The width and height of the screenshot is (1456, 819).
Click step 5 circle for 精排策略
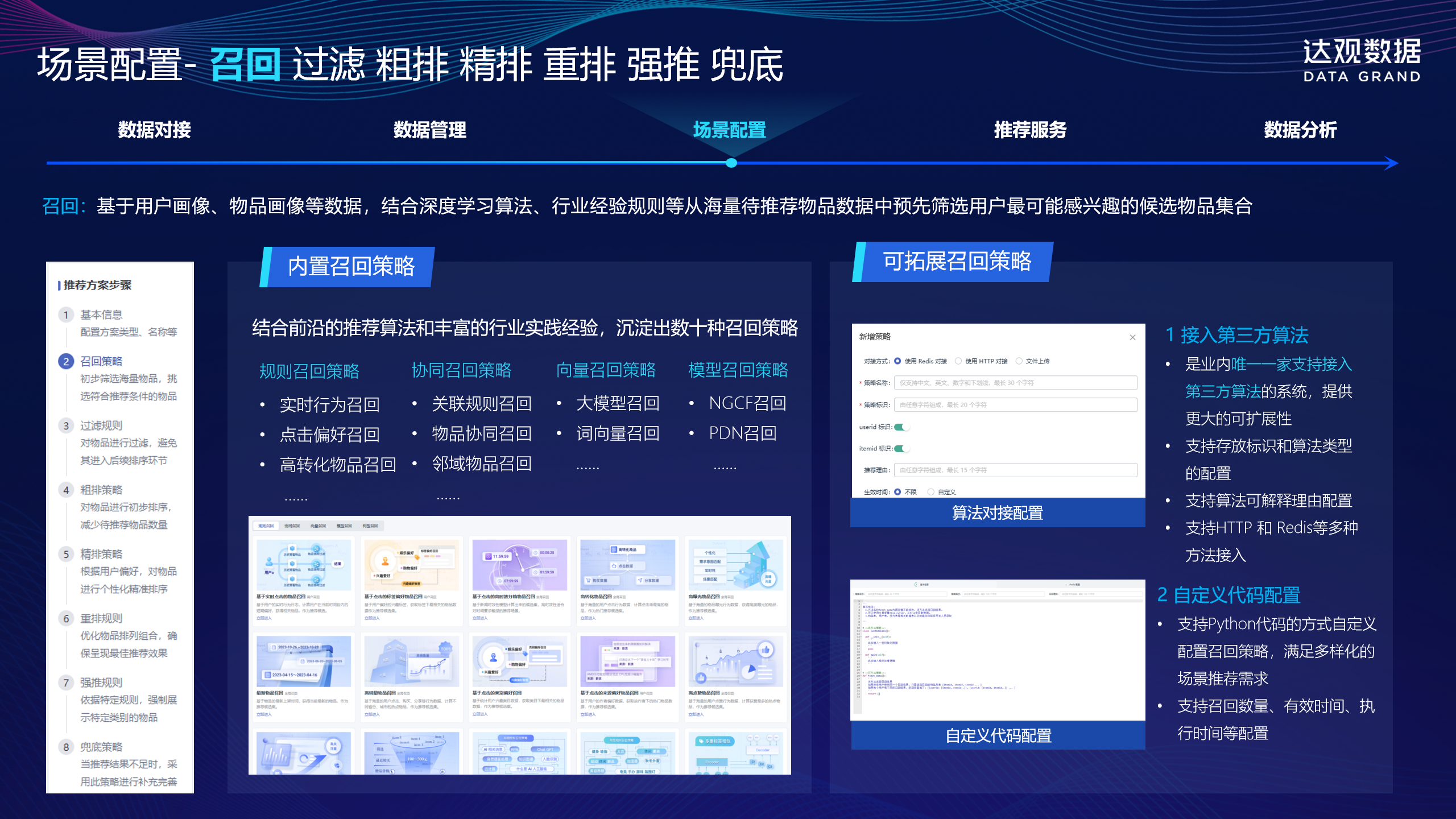pyautogui.click(x=66, y=554)
